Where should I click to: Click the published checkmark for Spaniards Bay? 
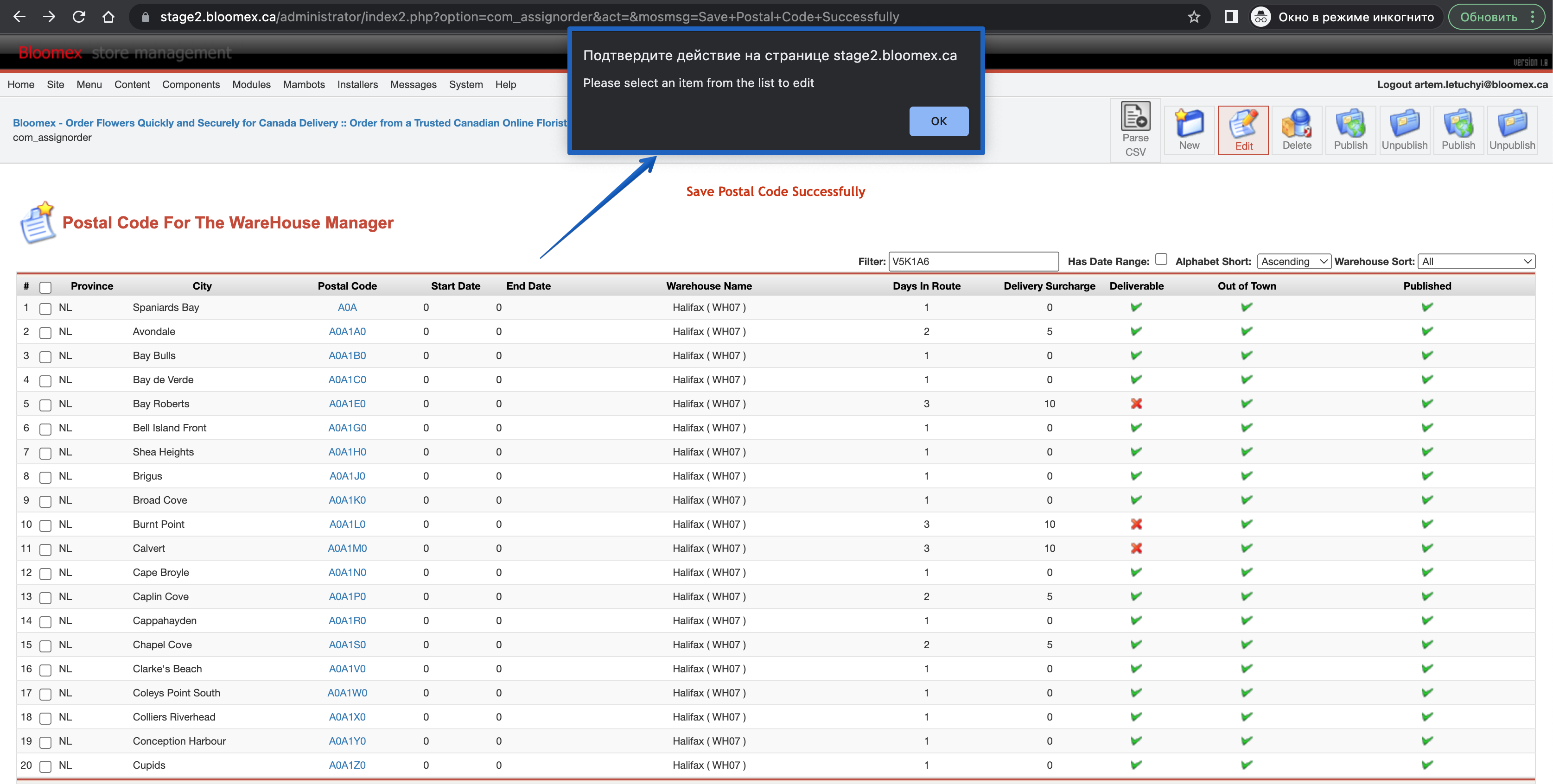tap(1427, 307)
